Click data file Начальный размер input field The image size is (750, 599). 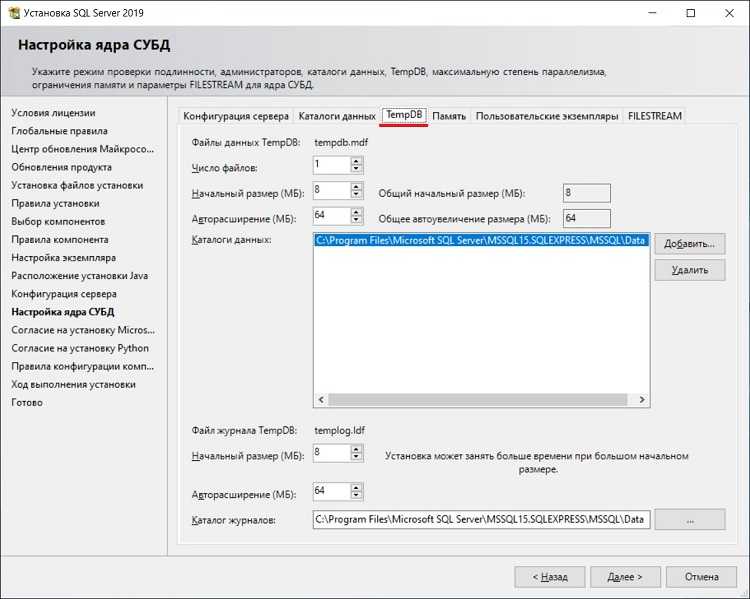tap(332, 190)
